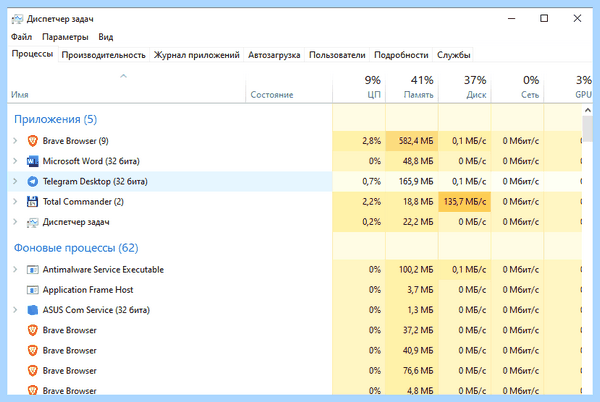Expand the Диспетчер задач process entry
The width and height of the screenshot is (600, 402).
pyautogui.click(x=15, y=222)
